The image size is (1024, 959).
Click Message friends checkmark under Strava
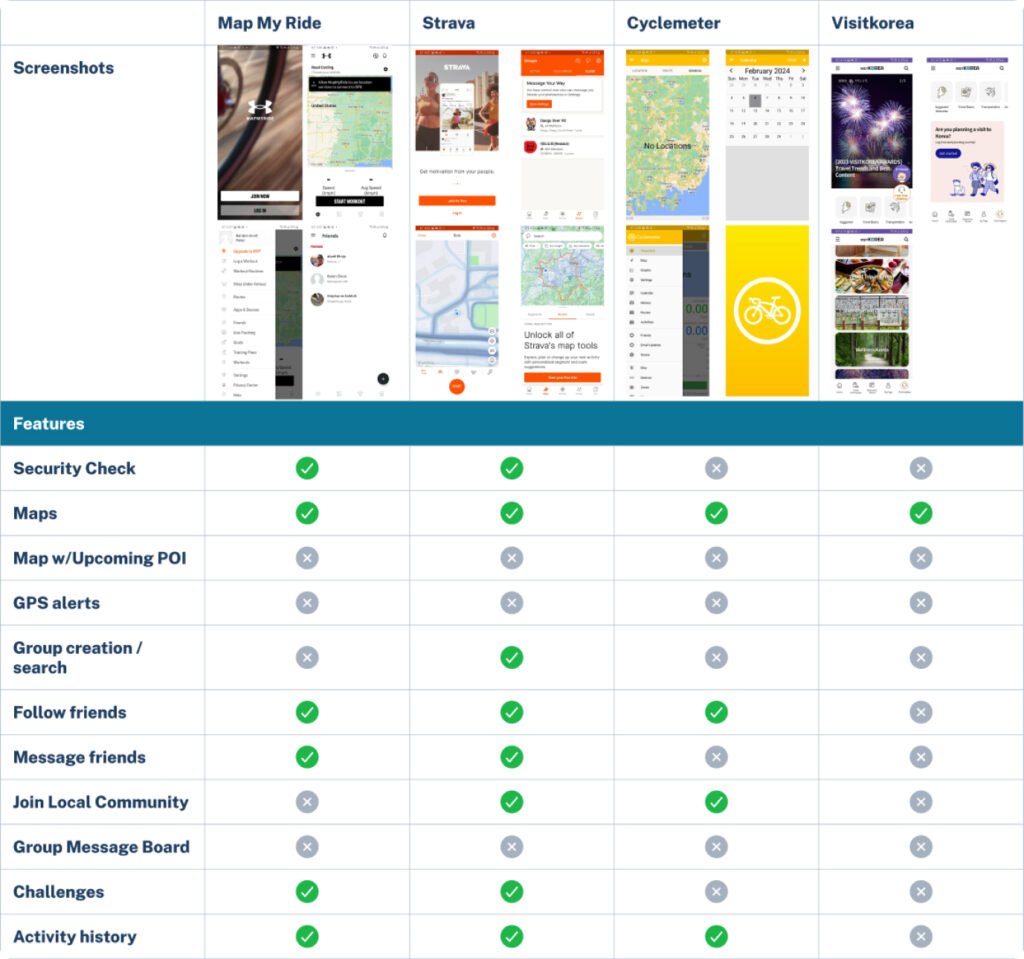click(x=511, y=757)
